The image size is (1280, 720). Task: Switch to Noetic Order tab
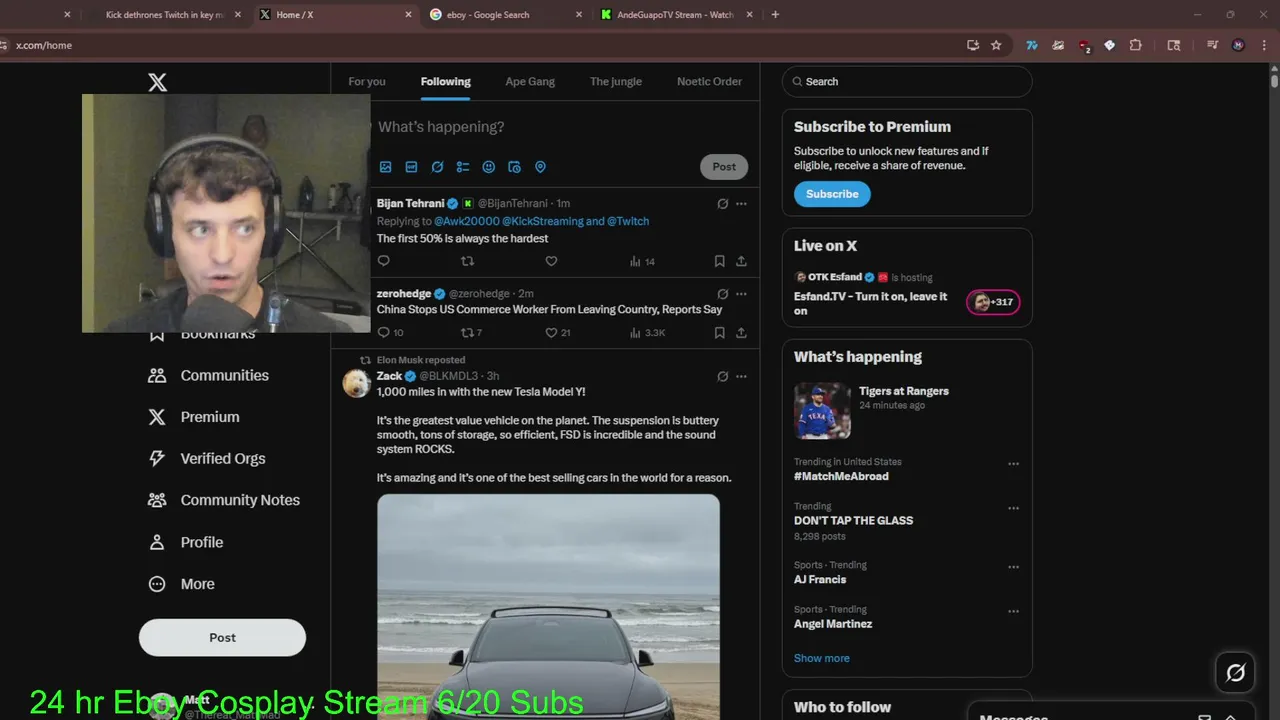click(x=709, y=82)
